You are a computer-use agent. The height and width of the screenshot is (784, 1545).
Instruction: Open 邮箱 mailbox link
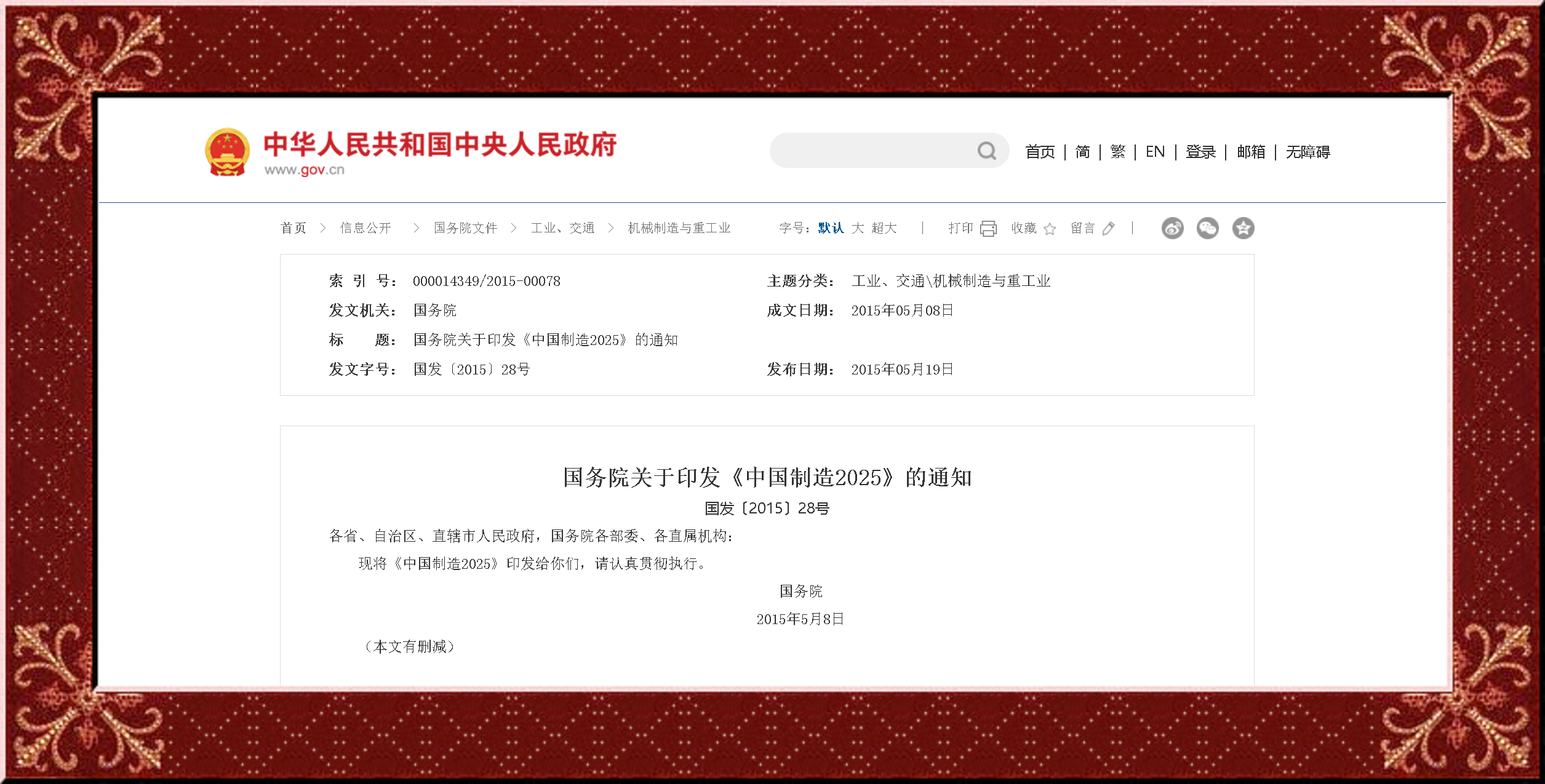pyautogui.click(x=1251, y=152)
